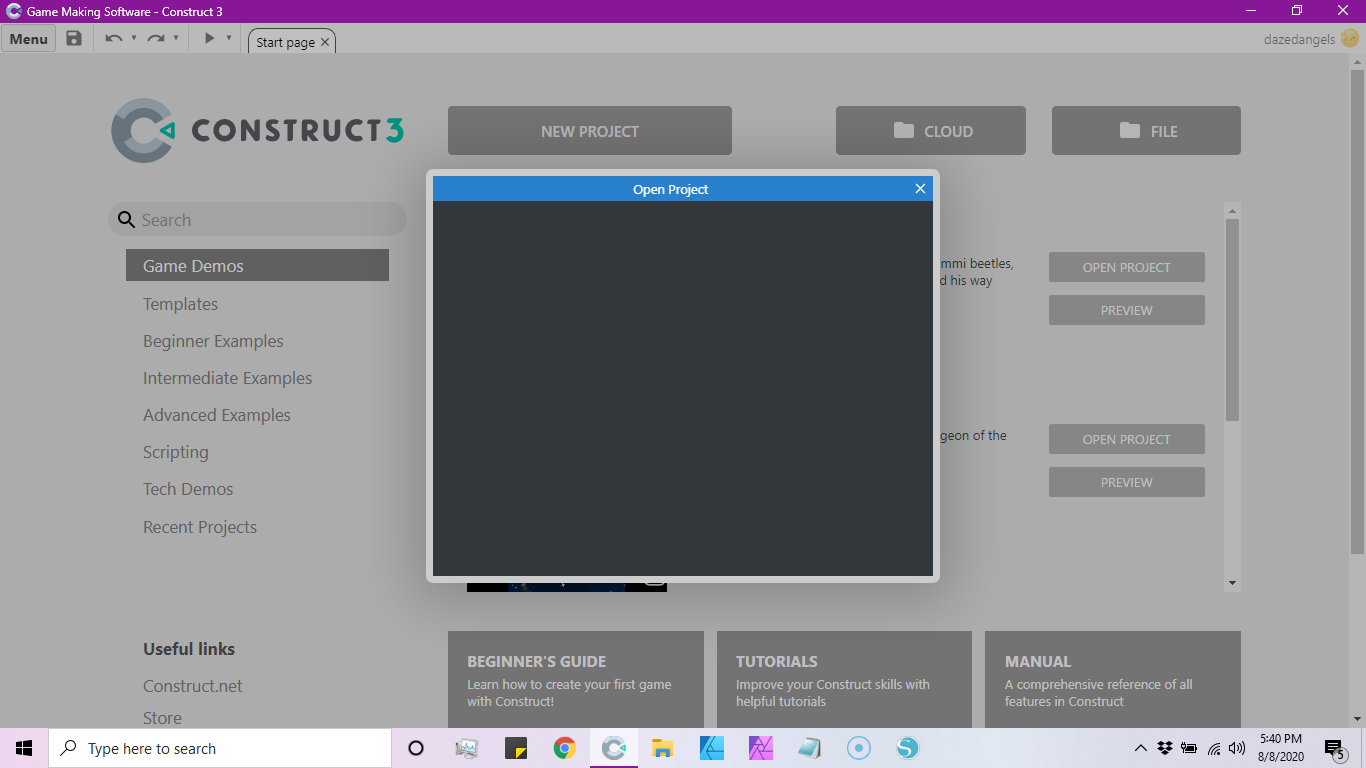Click the examples list scroll down arrow
The height and width of the screenshot is (768, 1366).
pyautogui.click(x=1232, y=583)
